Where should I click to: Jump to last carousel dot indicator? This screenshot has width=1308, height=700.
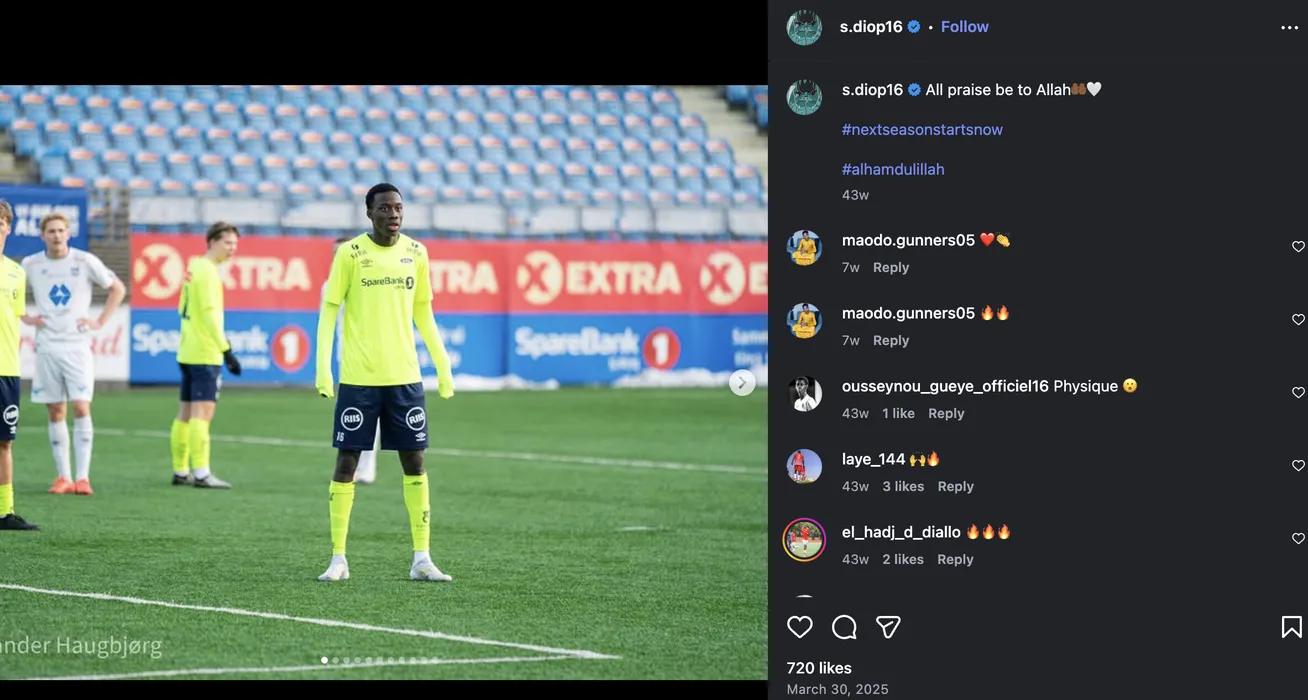(x=434, y=660)
